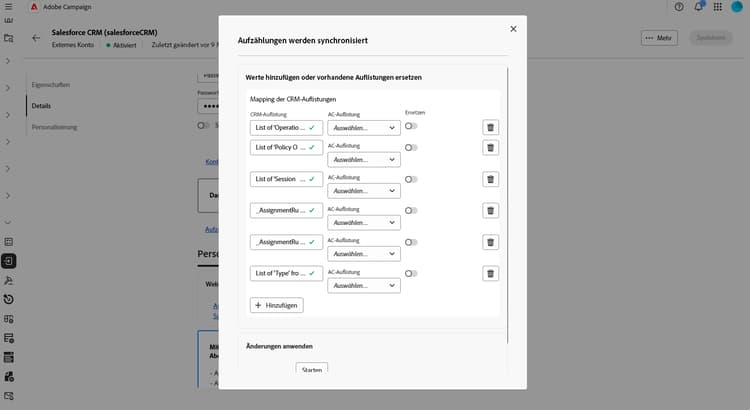Screen dimensions: 750x410
Task: Select the Details tab
Action: 41,106
